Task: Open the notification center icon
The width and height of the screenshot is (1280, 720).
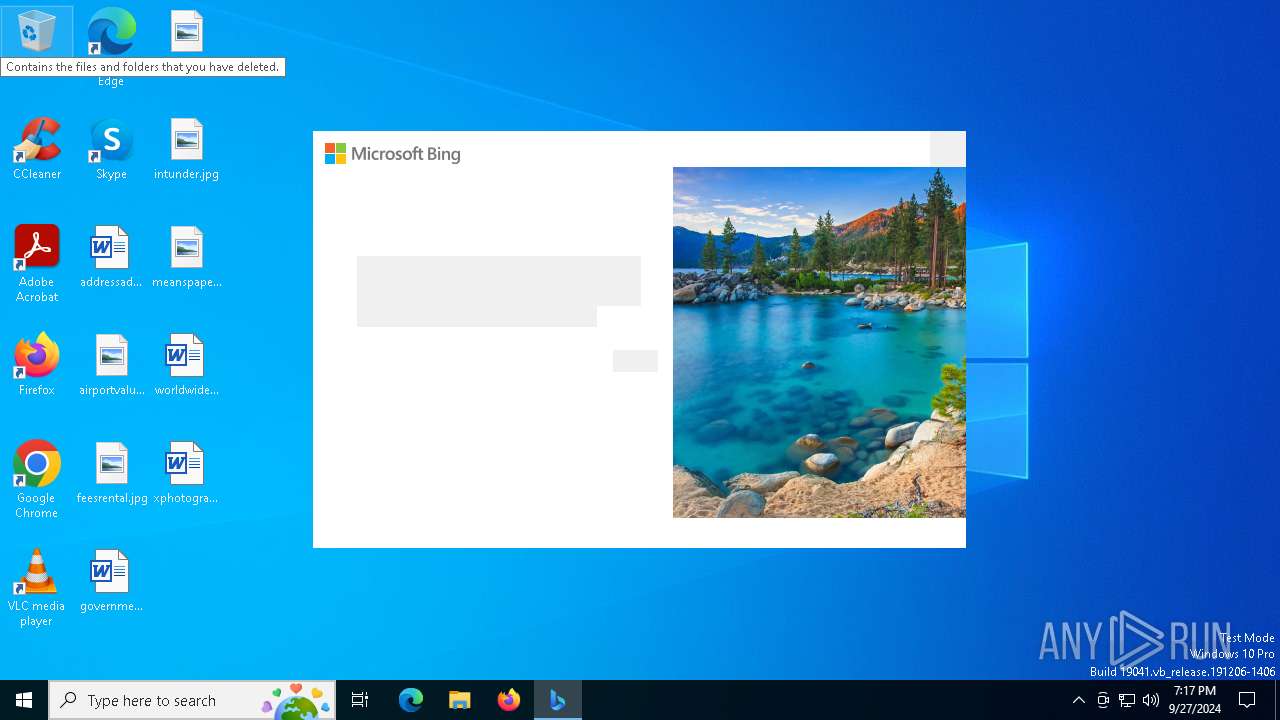Action: [1247, 700]
